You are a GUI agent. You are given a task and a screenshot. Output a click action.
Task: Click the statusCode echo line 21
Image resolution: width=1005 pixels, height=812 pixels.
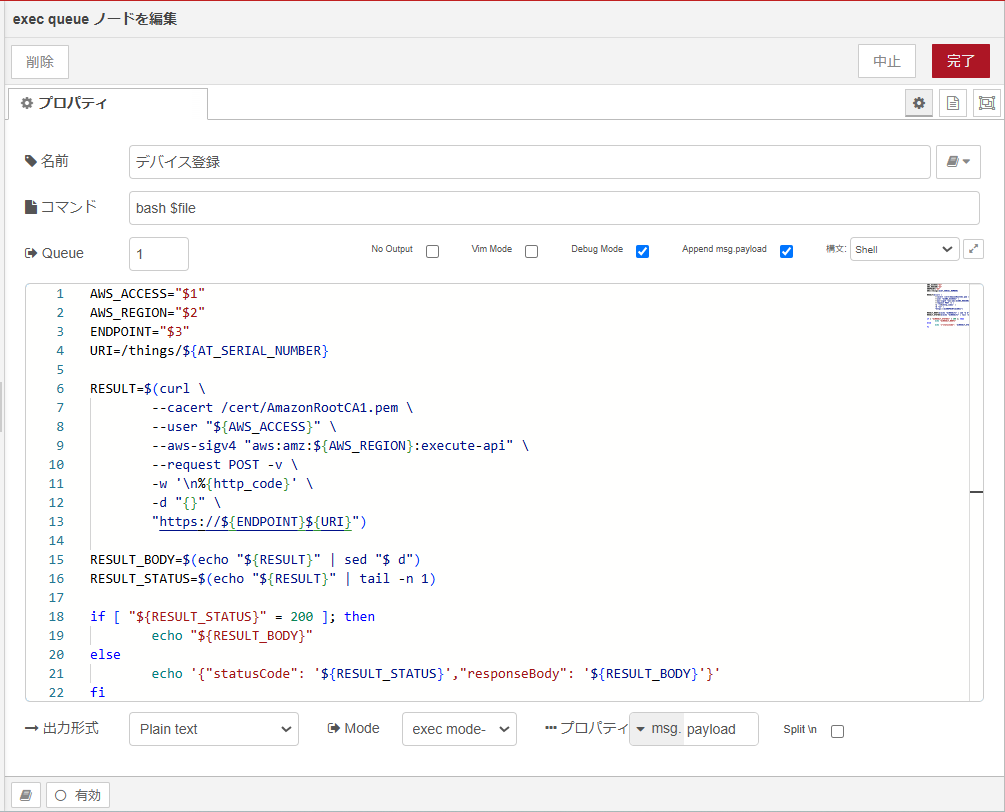pos(436,674)
